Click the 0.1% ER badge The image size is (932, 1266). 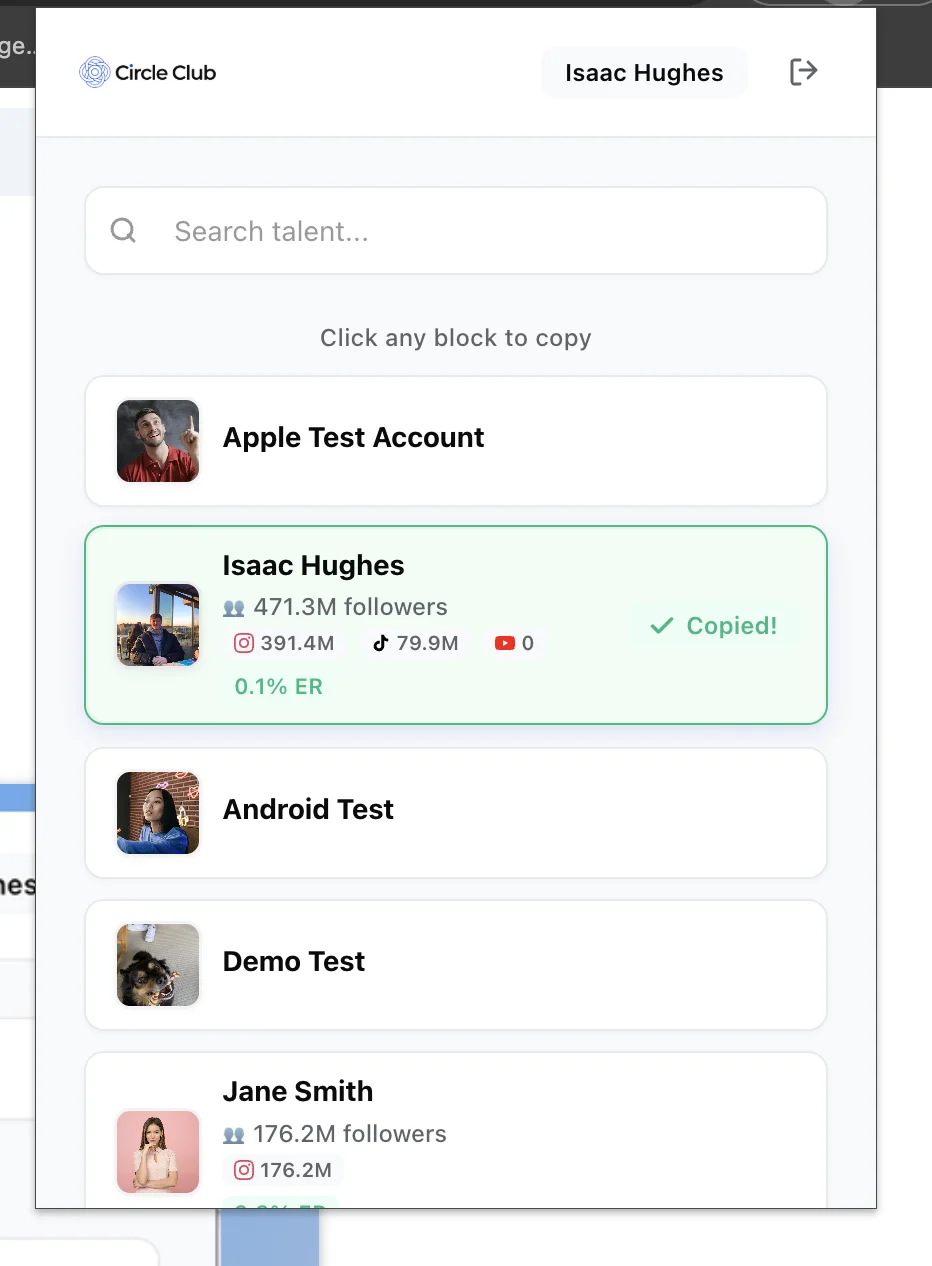[x=278, y=686]
